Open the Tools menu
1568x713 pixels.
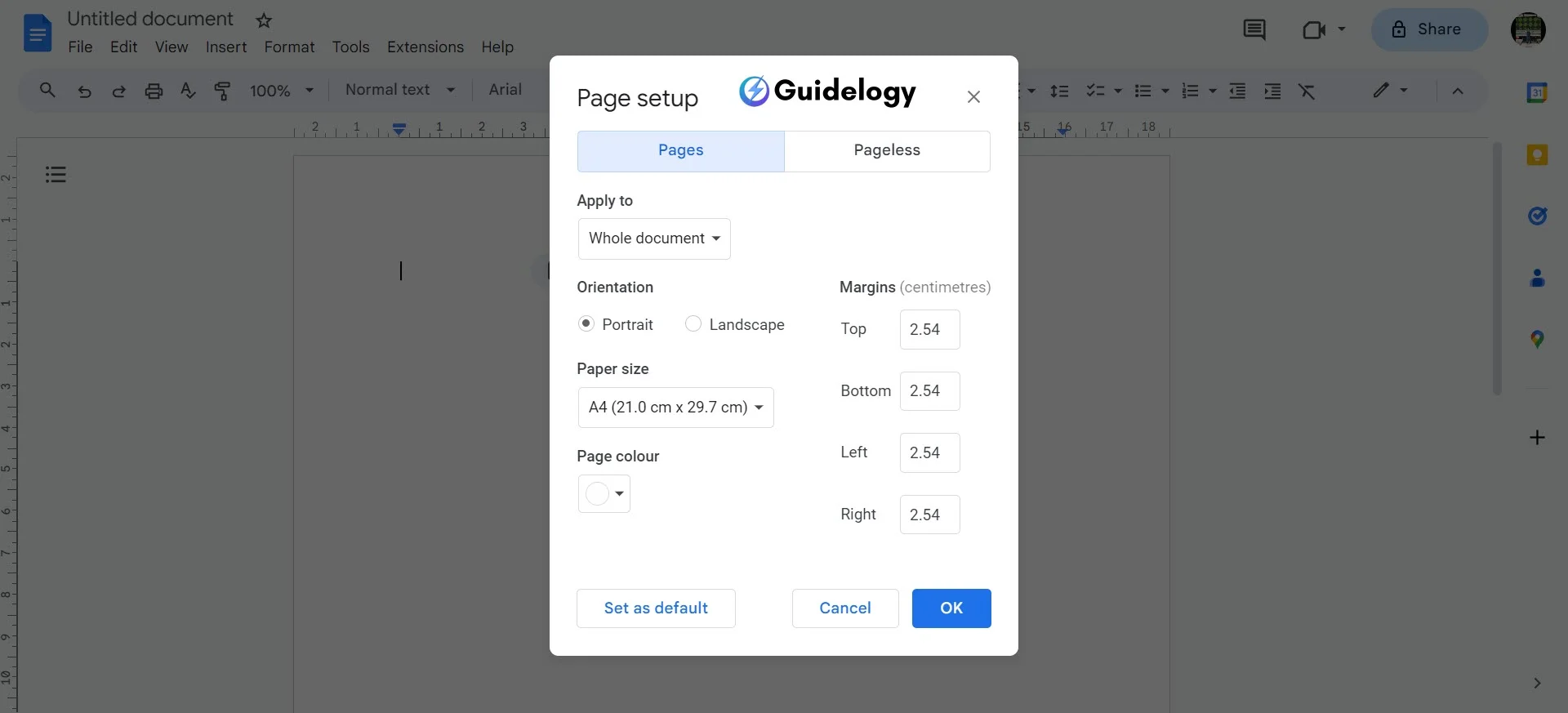(350, 47)
